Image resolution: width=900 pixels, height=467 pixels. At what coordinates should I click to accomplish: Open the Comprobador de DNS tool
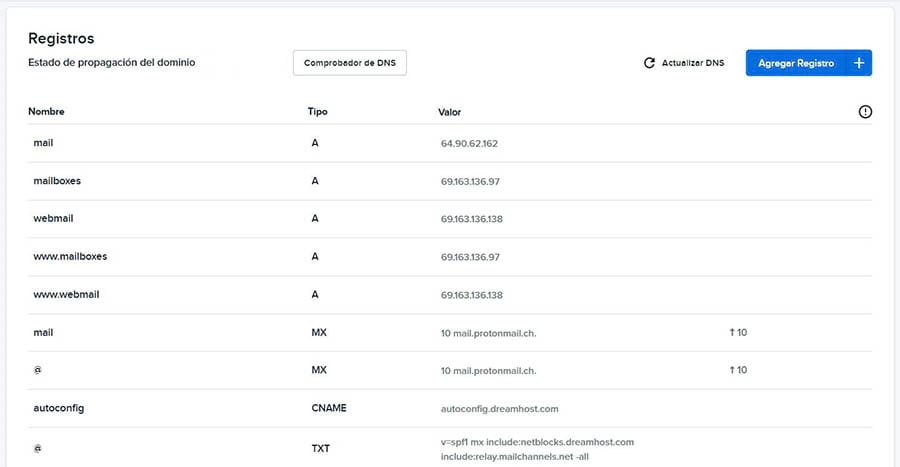[349, 63]
